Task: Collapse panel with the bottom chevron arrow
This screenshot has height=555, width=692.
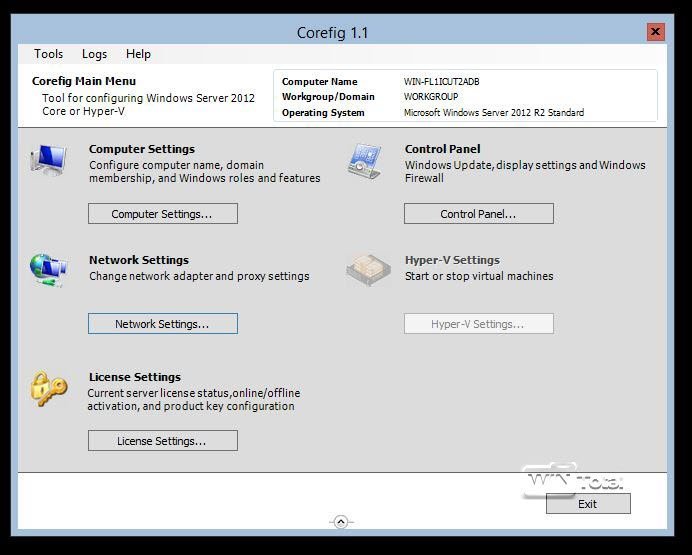Action: point(341,522)
